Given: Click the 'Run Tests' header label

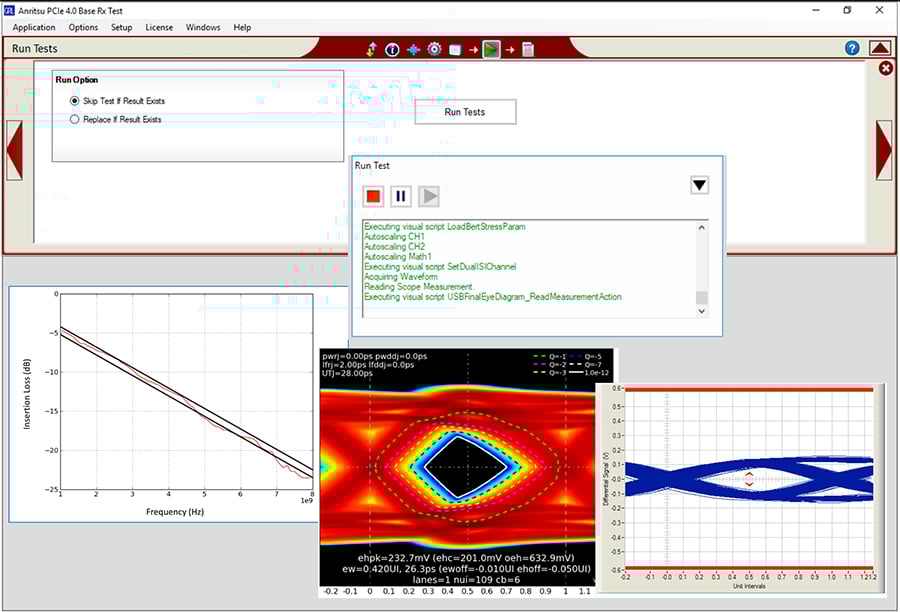Looking at the screenshot, I should (x=35, y=49).
